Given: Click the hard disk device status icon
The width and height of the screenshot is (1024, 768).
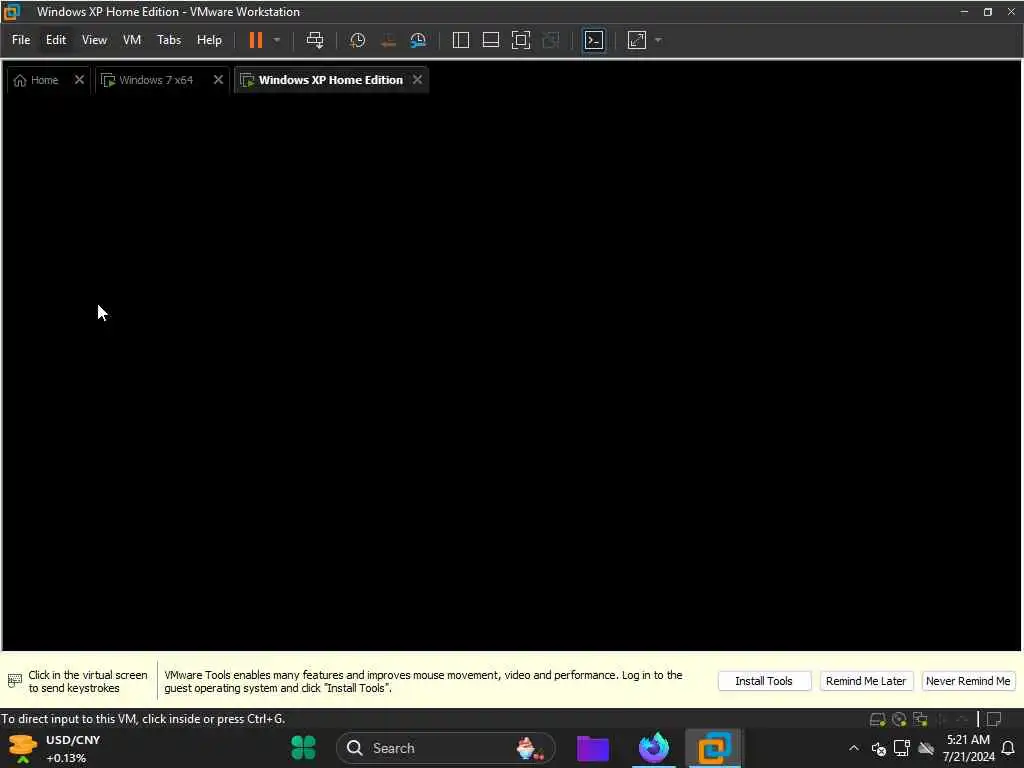Looking at the screenshot, I should click(x=877, y=719).
